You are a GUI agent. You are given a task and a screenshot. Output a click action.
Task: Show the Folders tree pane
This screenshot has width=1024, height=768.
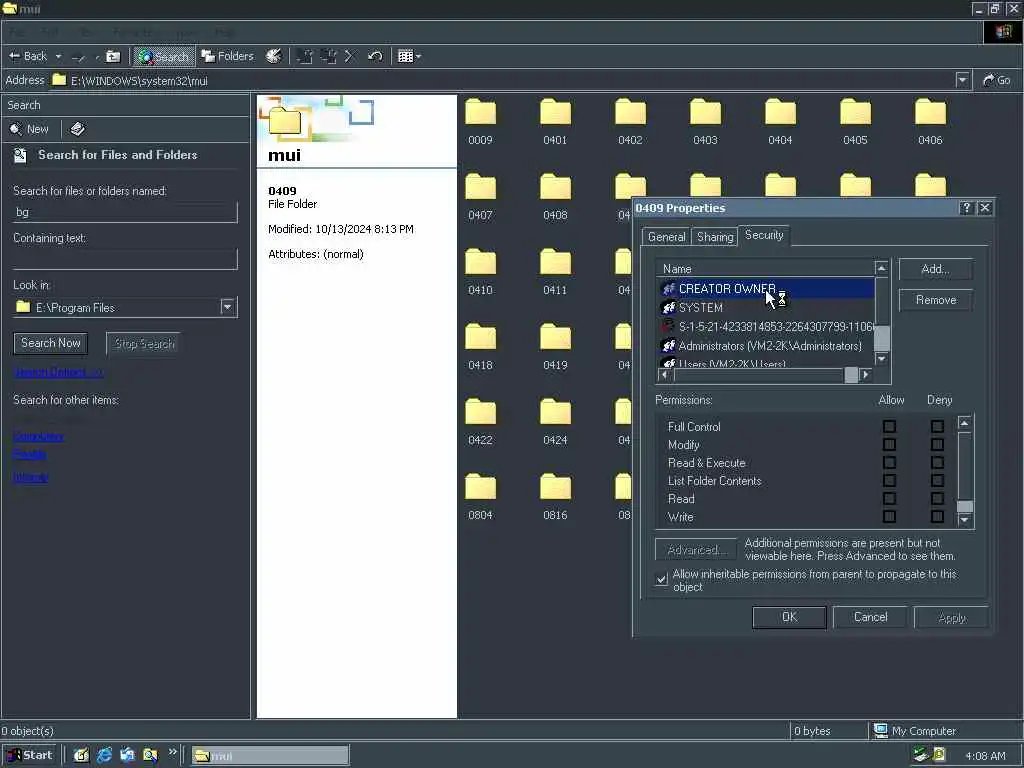point(227,56)
